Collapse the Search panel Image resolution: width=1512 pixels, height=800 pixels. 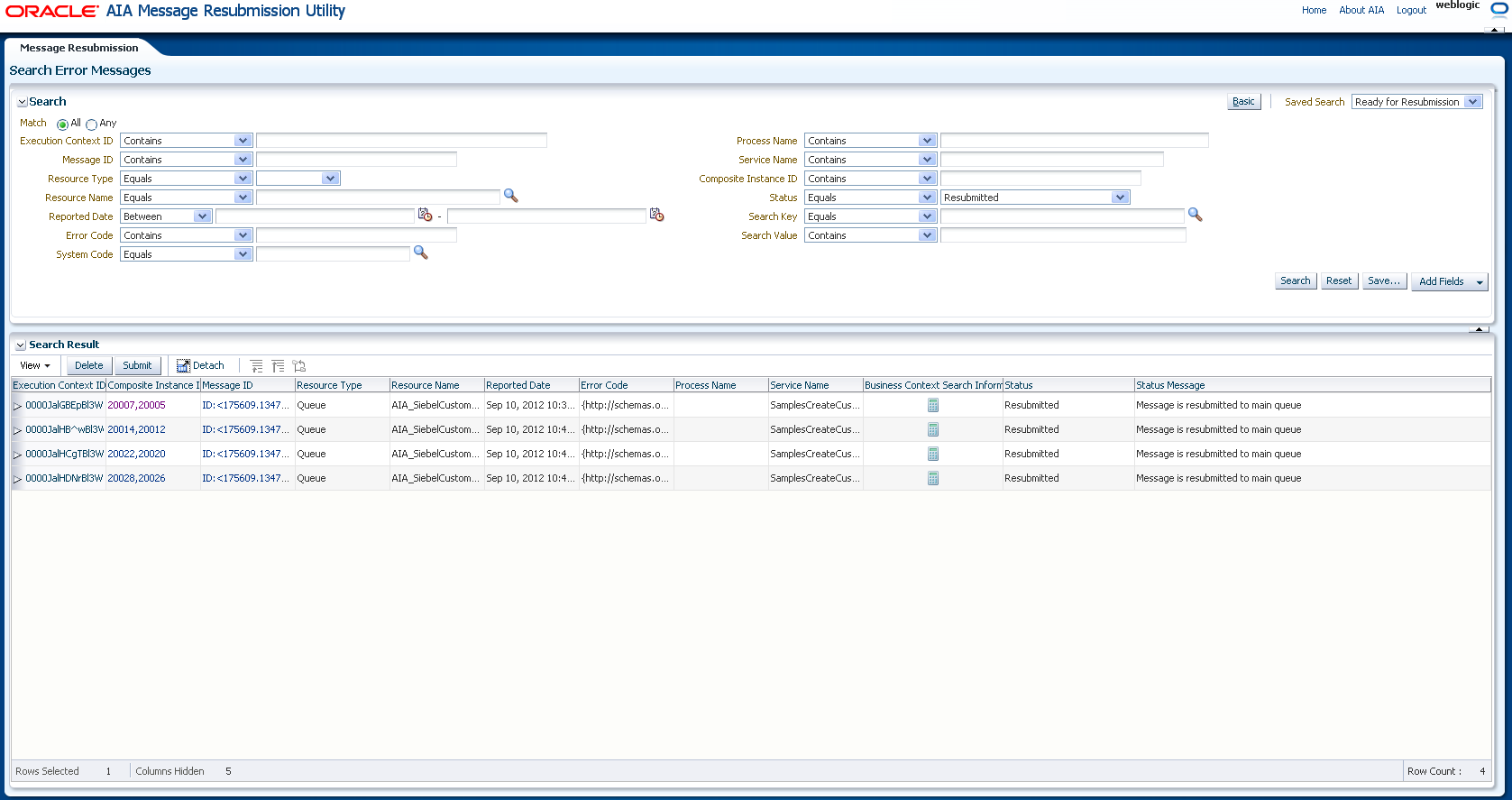[x=23, y=103]
